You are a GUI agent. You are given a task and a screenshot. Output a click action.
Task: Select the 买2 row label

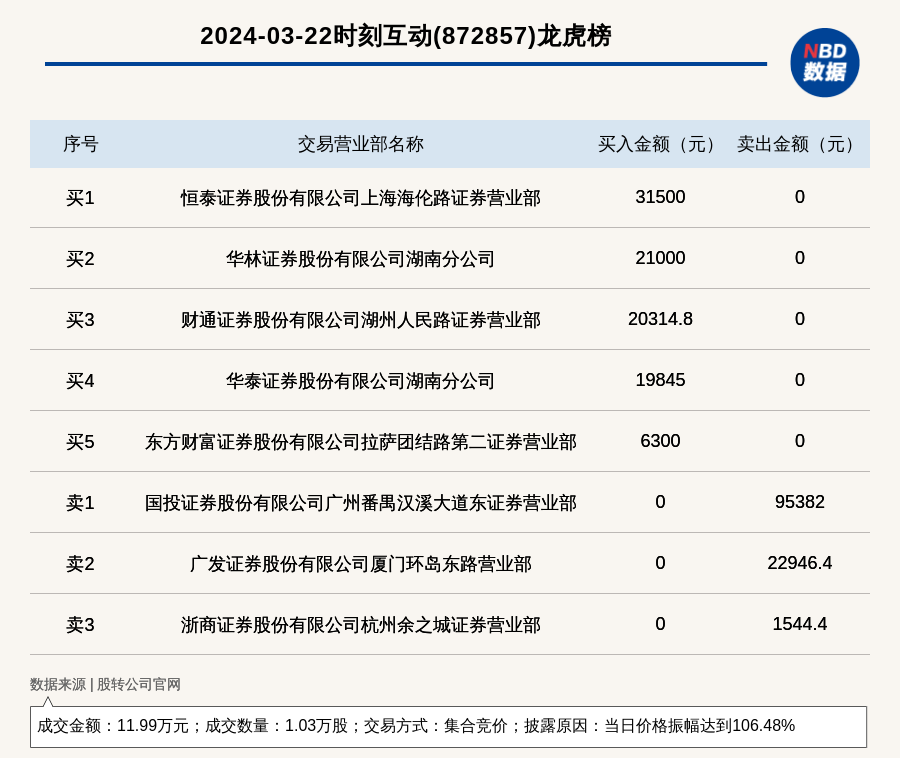tap(80, 259)
